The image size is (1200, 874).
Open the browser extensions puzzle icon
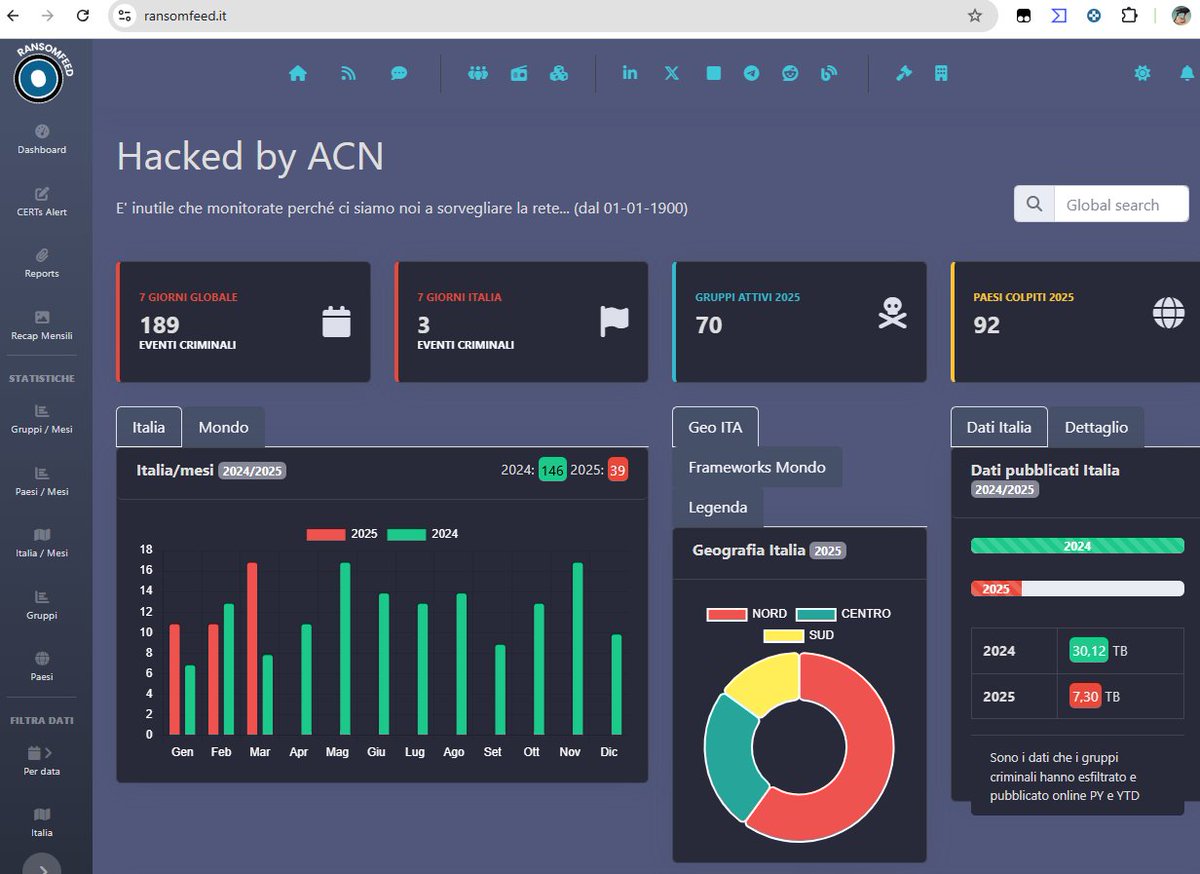(1130, 15)
